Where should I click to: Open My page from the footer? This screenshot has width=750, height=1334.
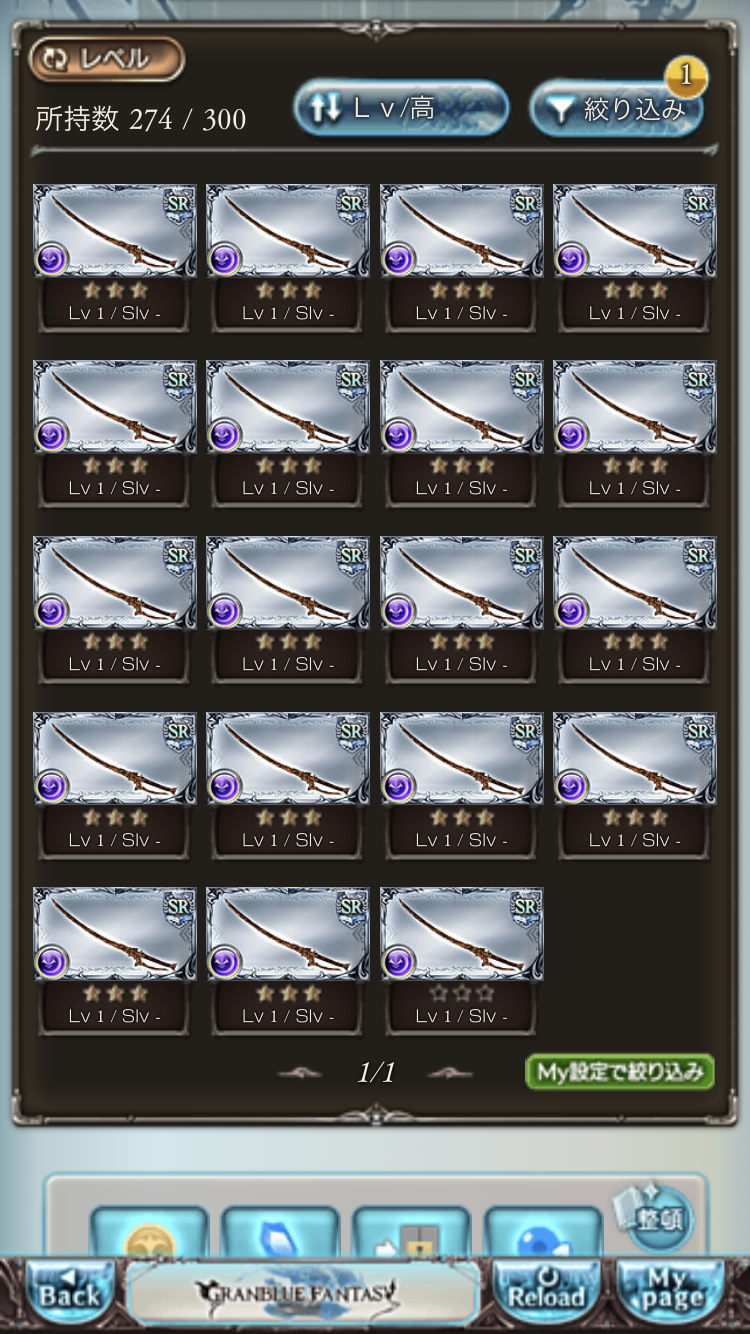tap(671, 1291)
